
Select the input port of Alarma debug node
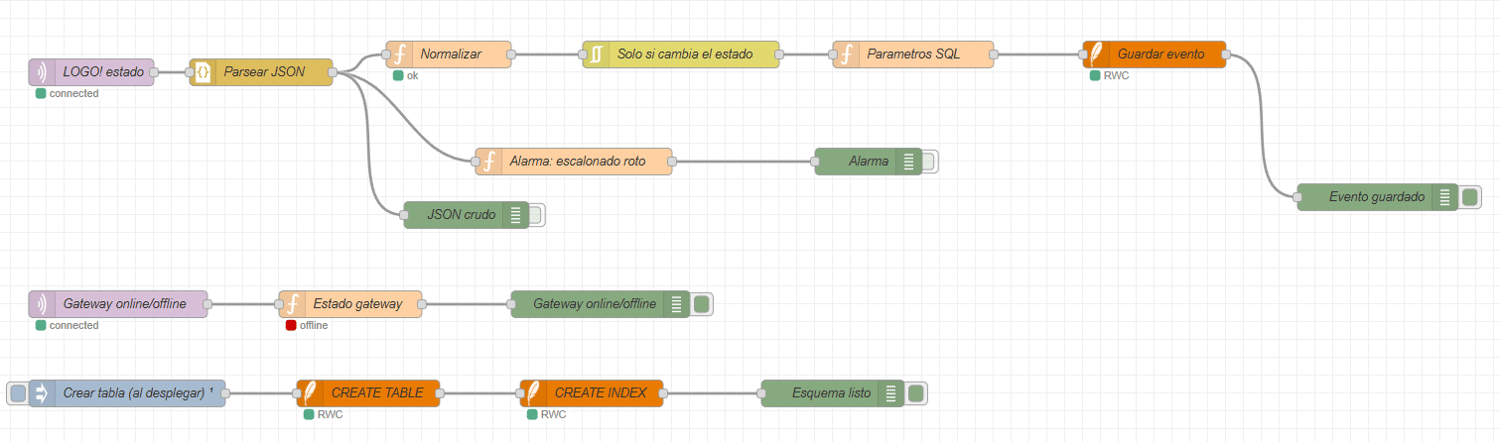pyautogui.click(x=815, y=161)
